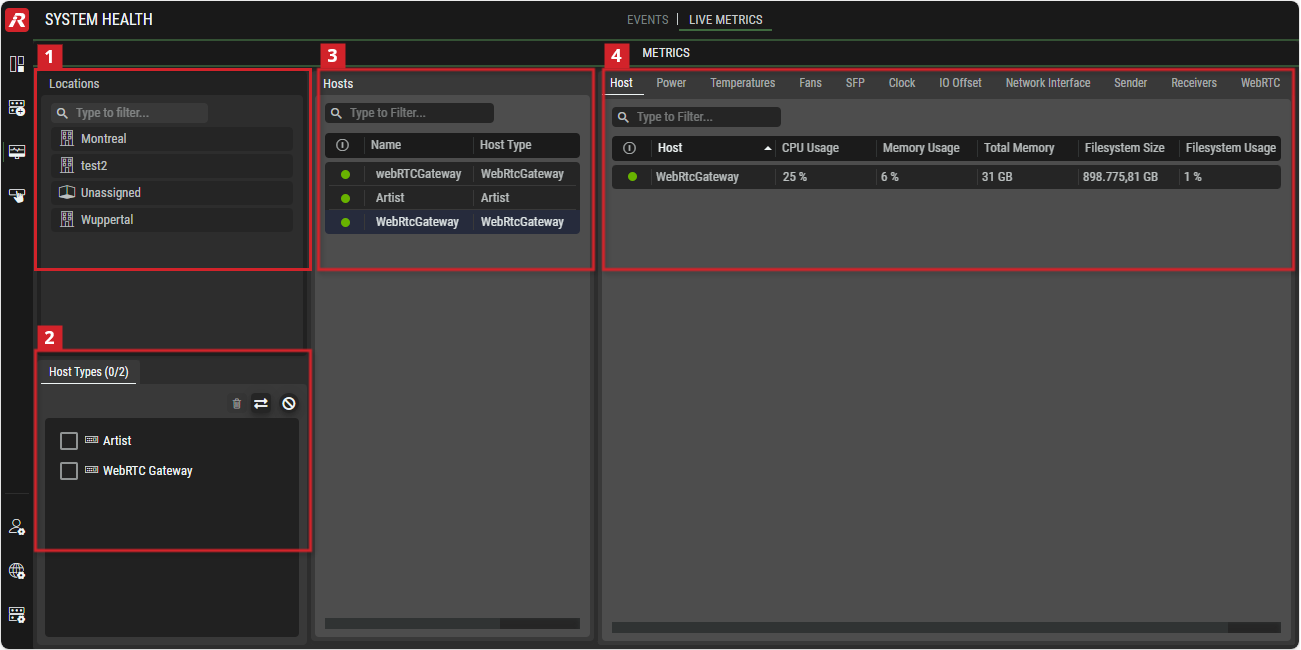Focus the Metrics filter input
Image resolution: width=1301 pixels, height=650 pixels.
pos(696,117)
